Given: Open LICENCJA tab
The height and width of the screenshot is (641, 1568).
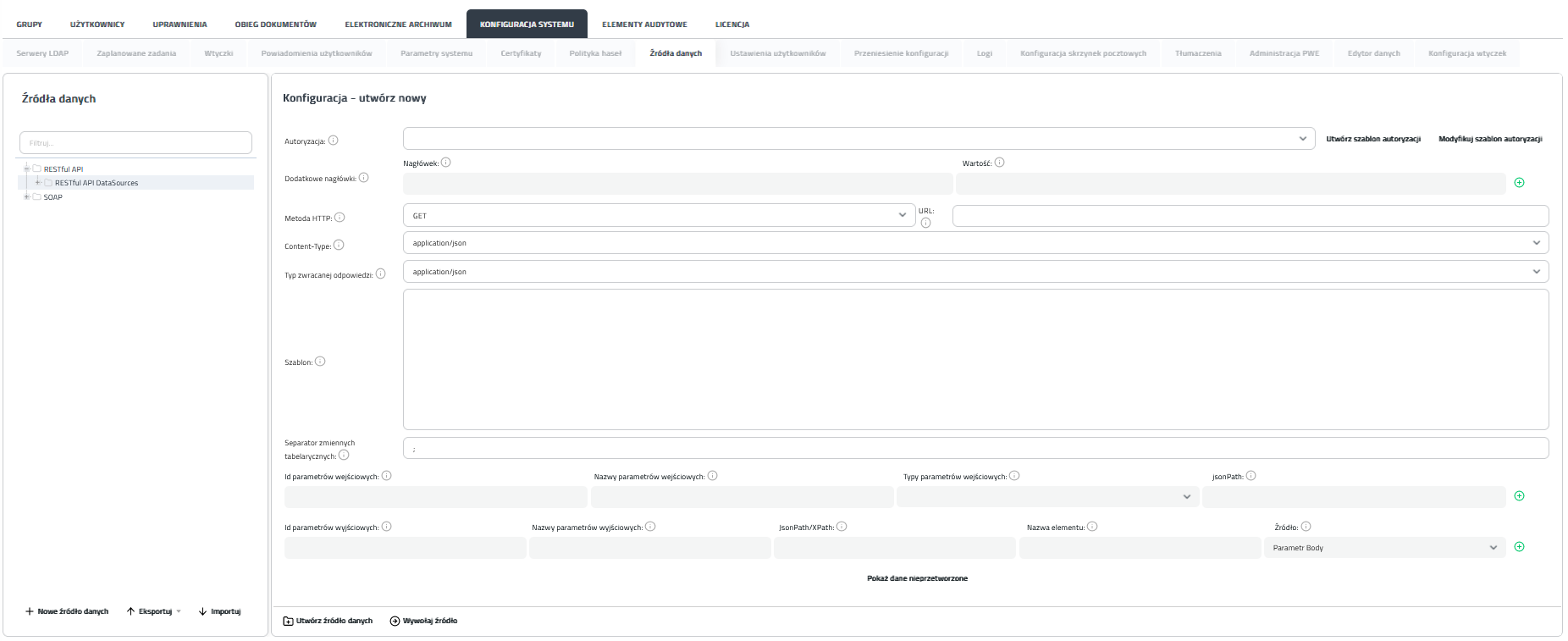Looking at the screenshot, I should point(732,25).
